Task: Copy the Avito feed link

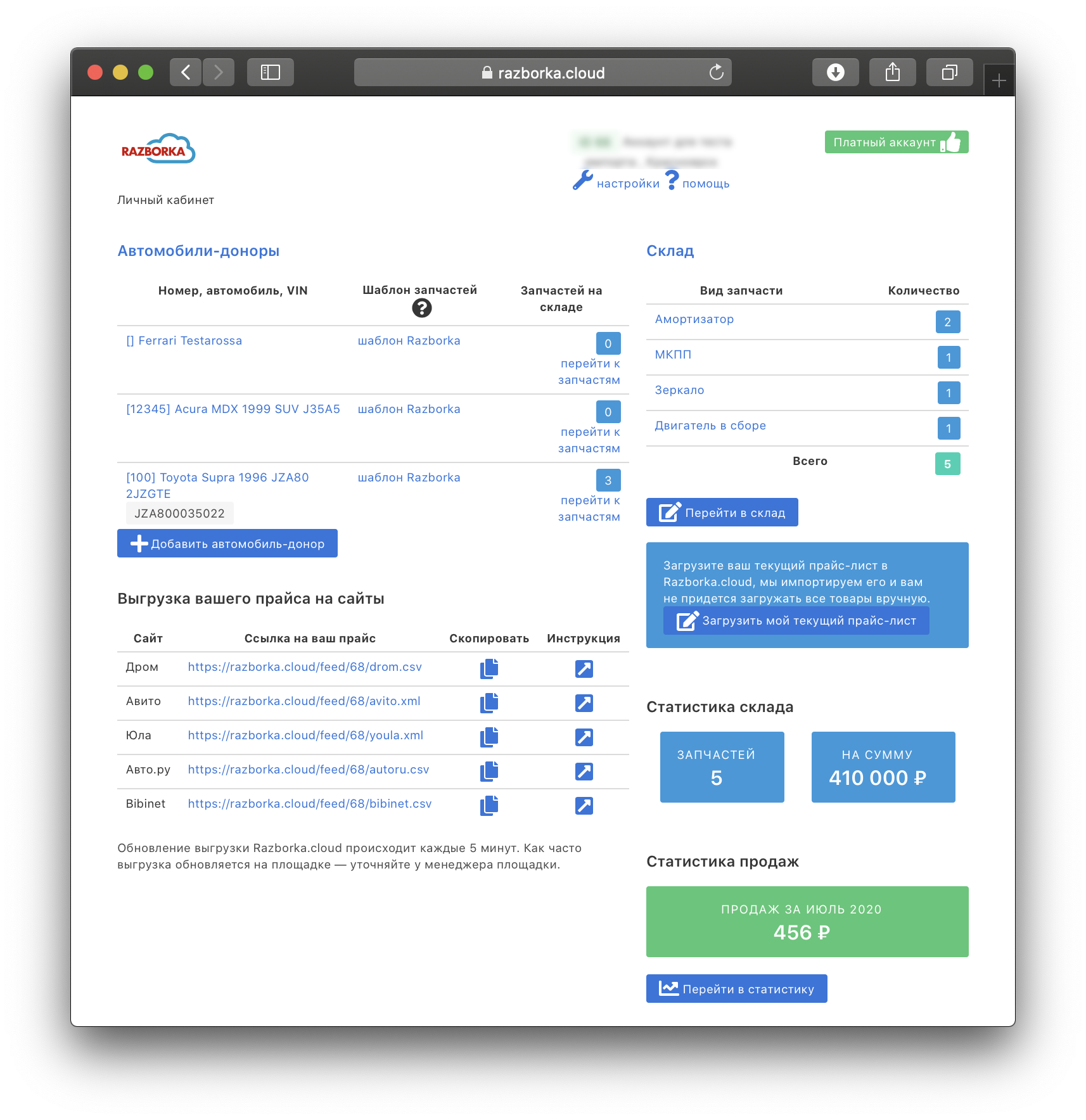Action: click(489, 703)
